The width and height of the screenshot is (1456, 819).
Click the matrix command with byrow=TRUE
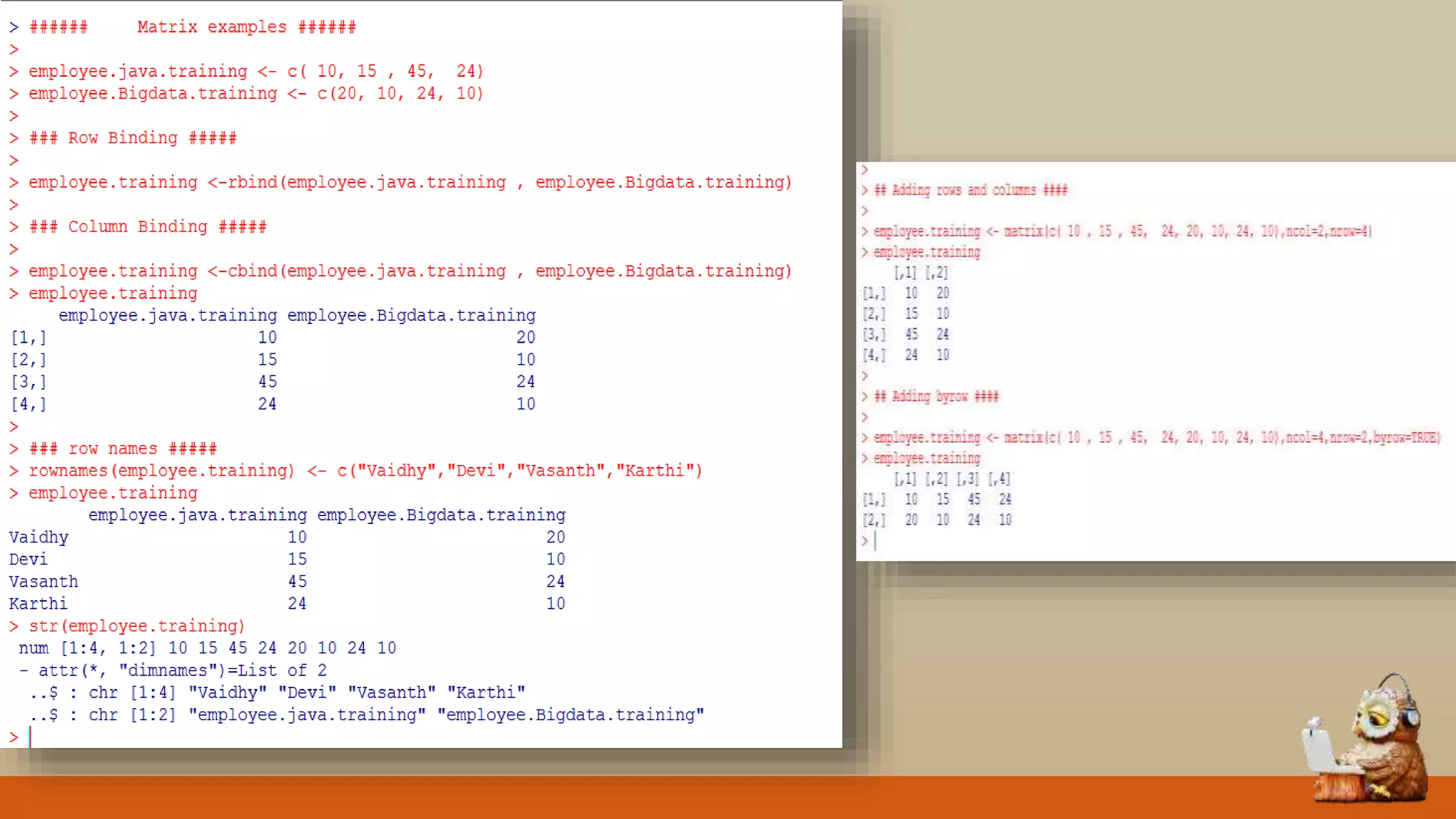(x=1156, y=437)
